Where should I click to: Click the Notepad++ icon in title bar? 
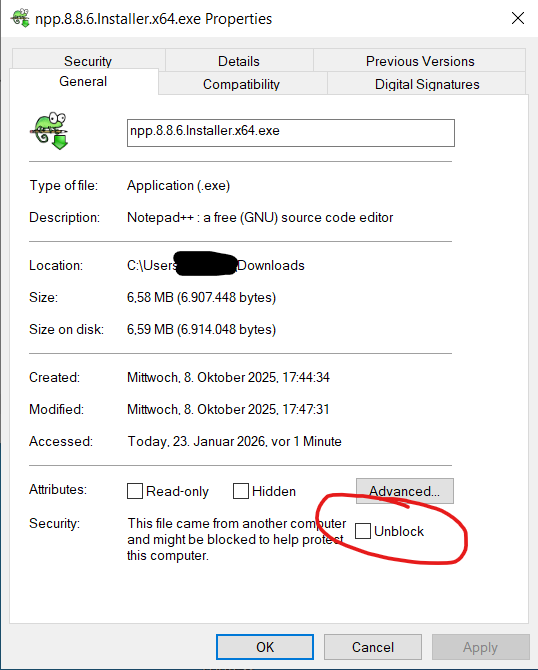tap(20, 18)
